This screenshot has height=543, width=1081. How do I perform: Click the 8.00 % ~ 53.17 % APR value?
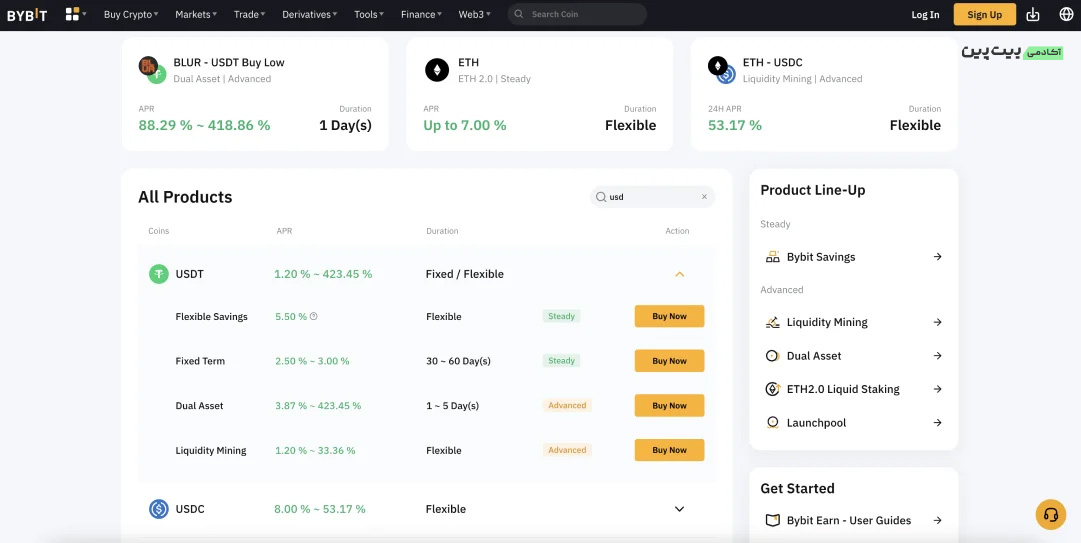coord(320,509)
